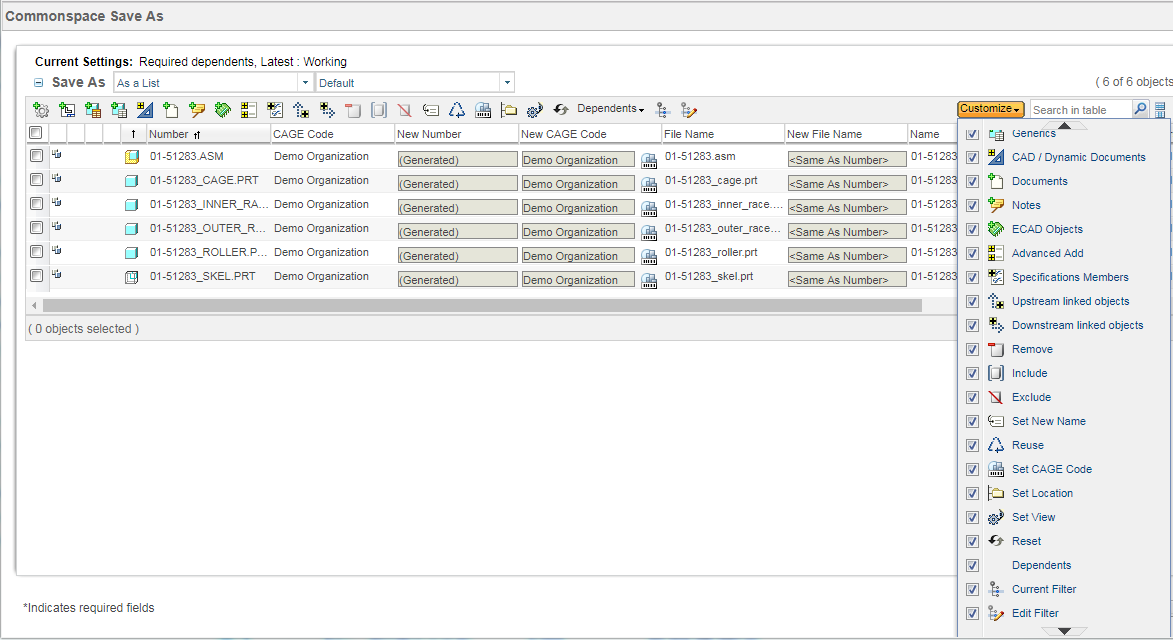Click the New Number column header
The height and width of the screenshot is (640, 1173).
tap(456, 134)
